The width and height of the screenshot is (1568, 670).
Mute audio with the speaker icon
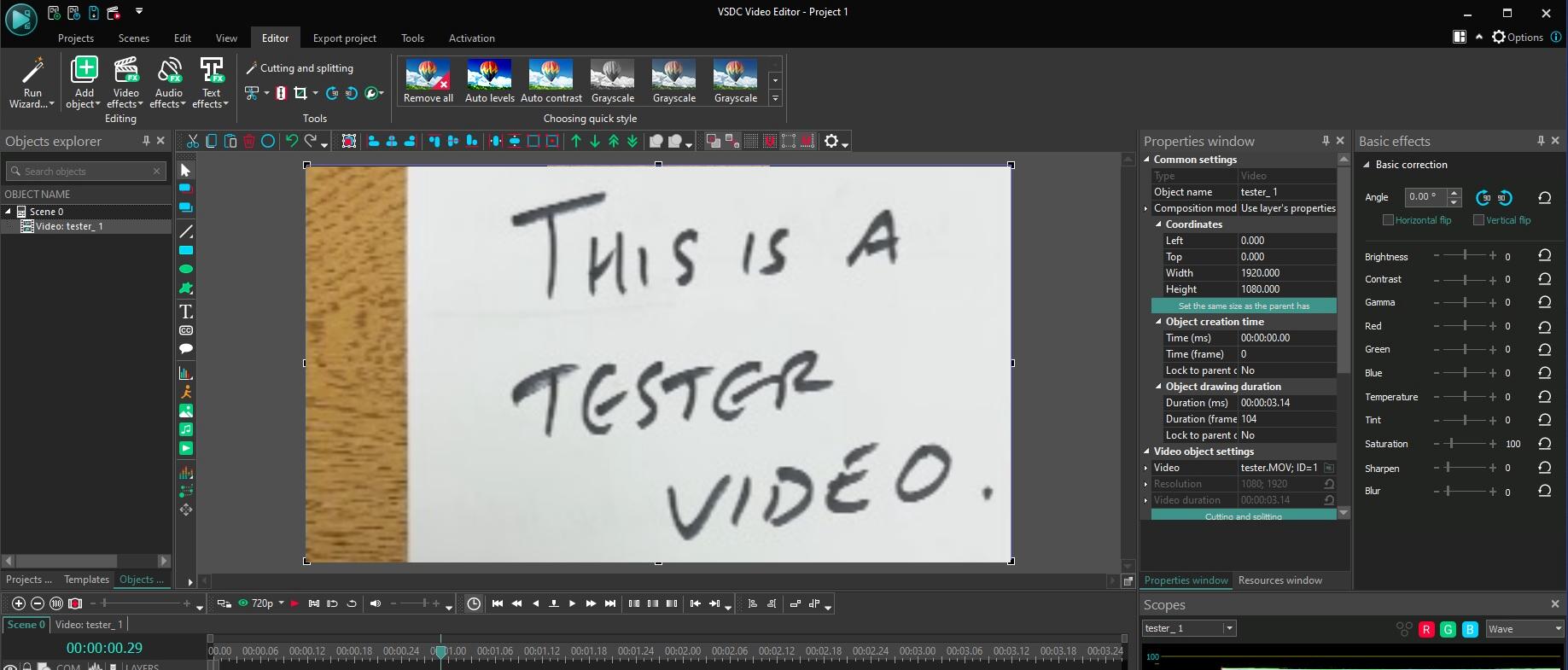[375, 603]
